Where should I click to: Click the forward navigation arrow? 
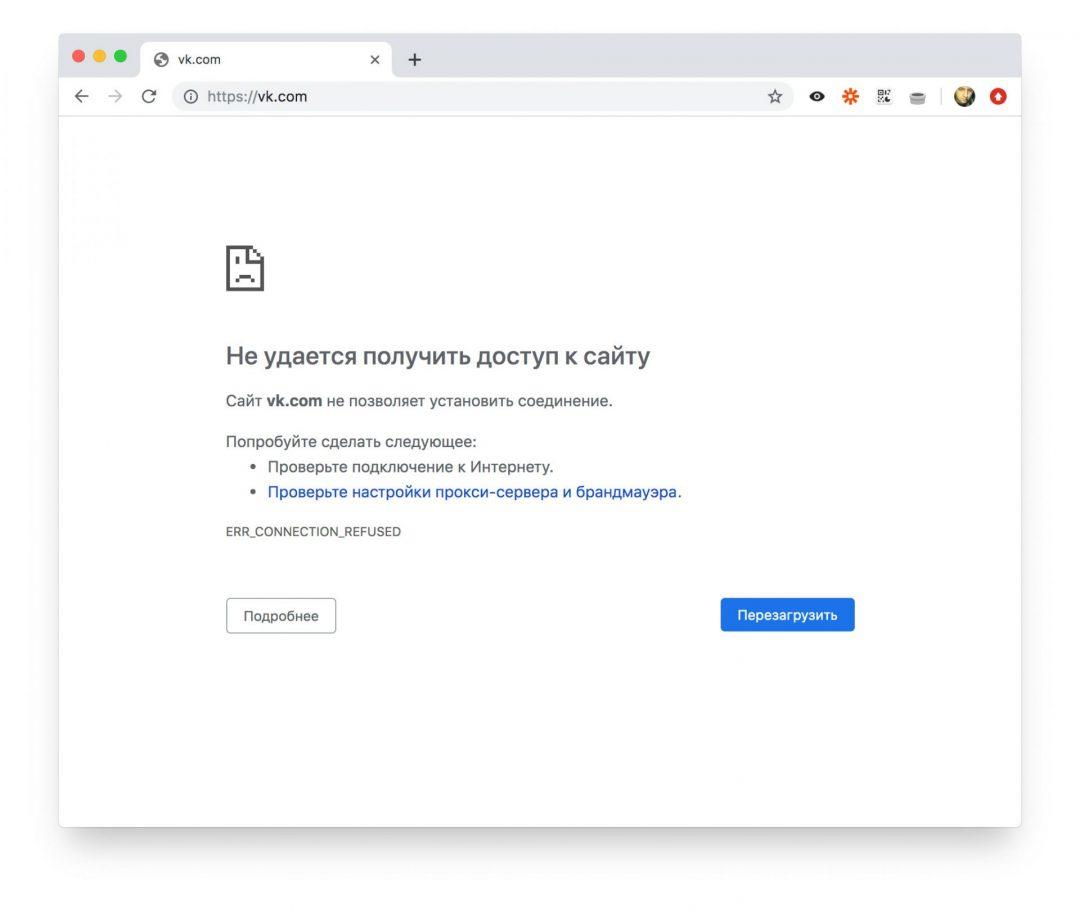click(114, 96)
